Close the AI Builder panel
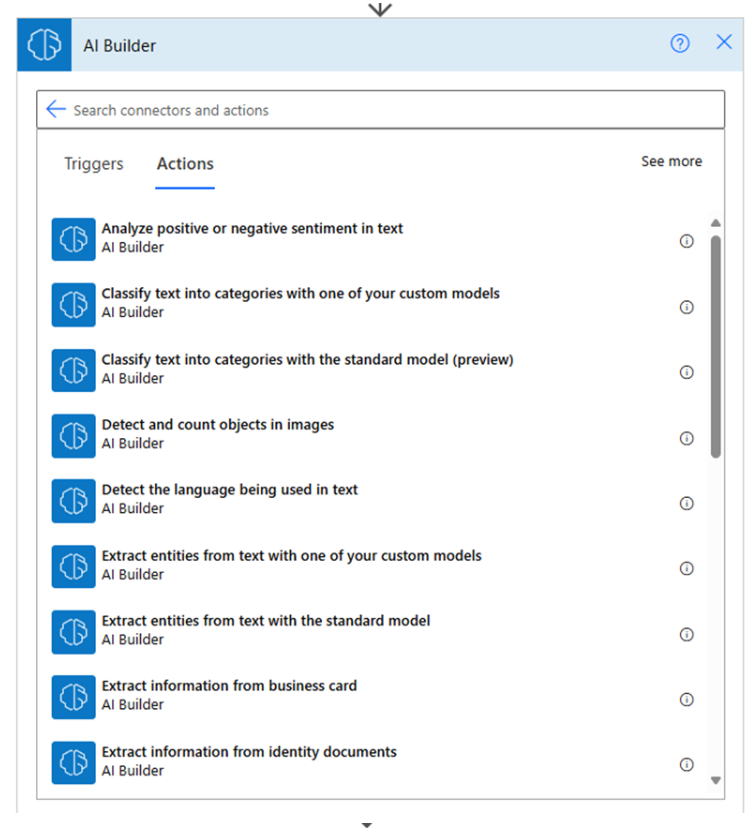The width and height of the screenshot is (751, 828). point(724,43)
